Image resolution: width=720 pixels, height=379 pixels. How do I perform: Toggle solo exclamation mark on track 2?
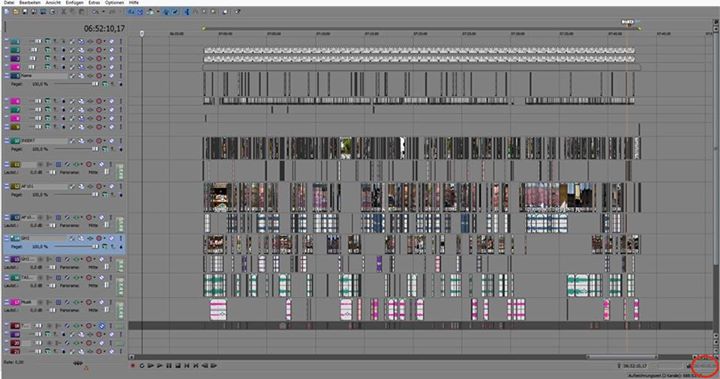pyautogui.click(x=121, y=50)
